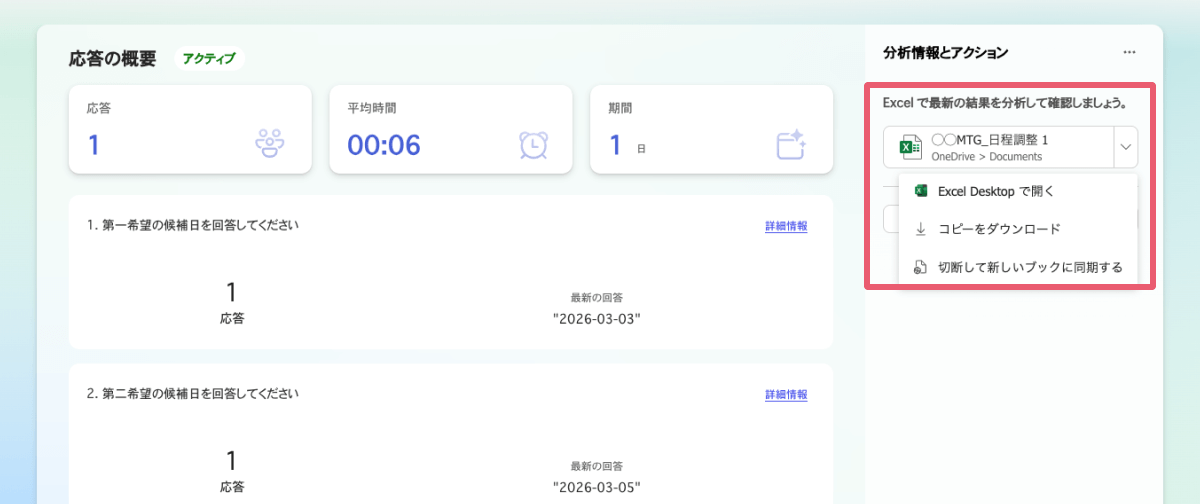Select 'Excel Desktop で開く' menu item
1200x504 pixels.
(1018, 191)
